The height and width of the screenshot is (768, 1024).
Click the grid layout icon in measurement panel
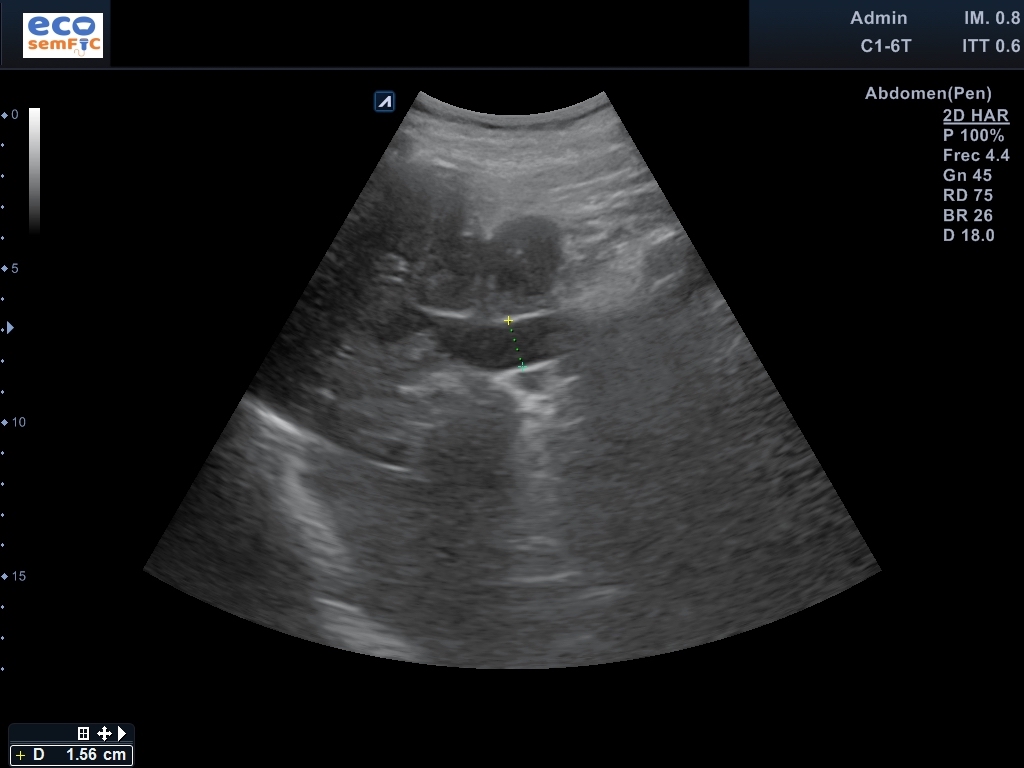[84, 733]
